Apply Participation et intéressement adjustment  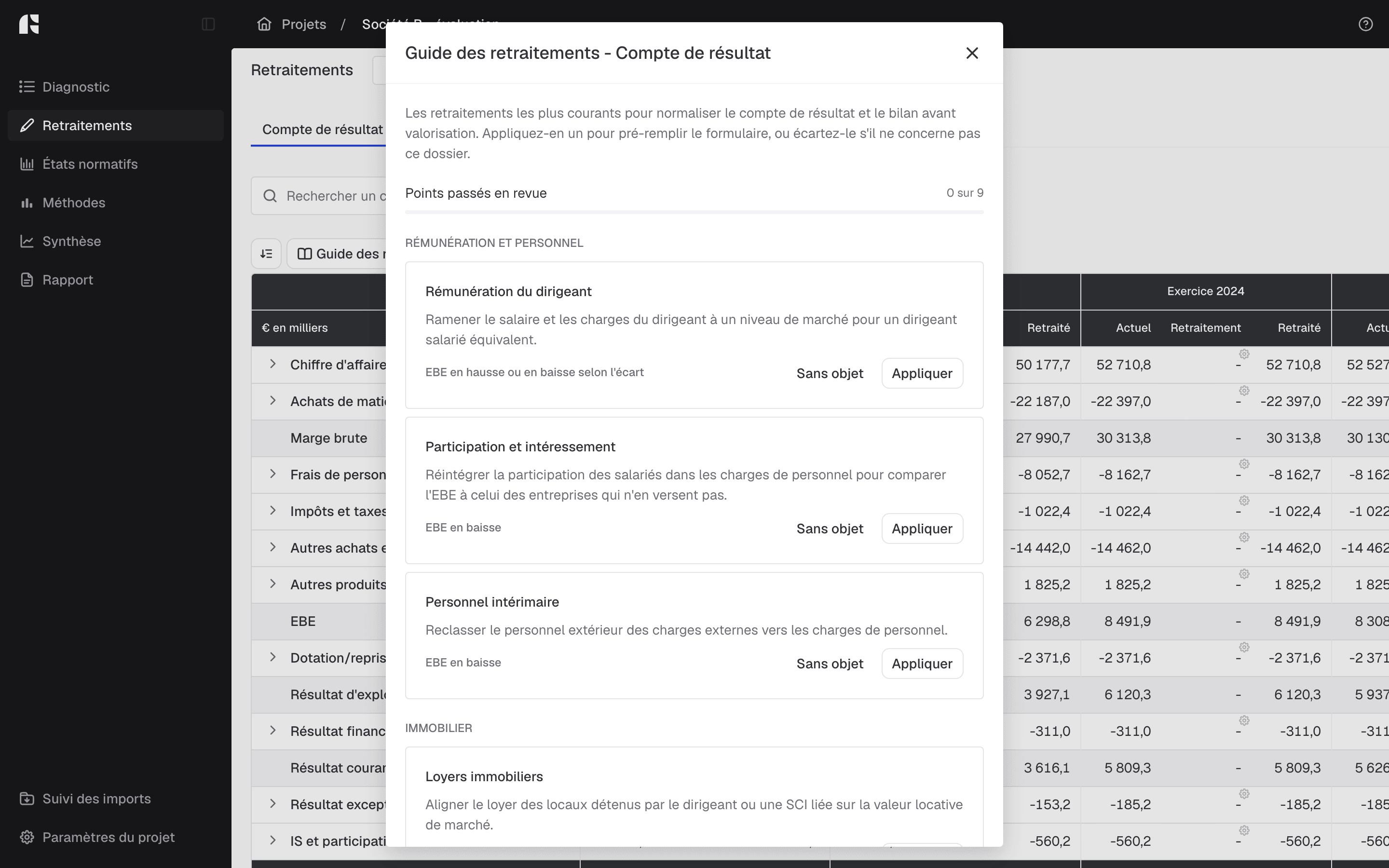coord(922,528)
